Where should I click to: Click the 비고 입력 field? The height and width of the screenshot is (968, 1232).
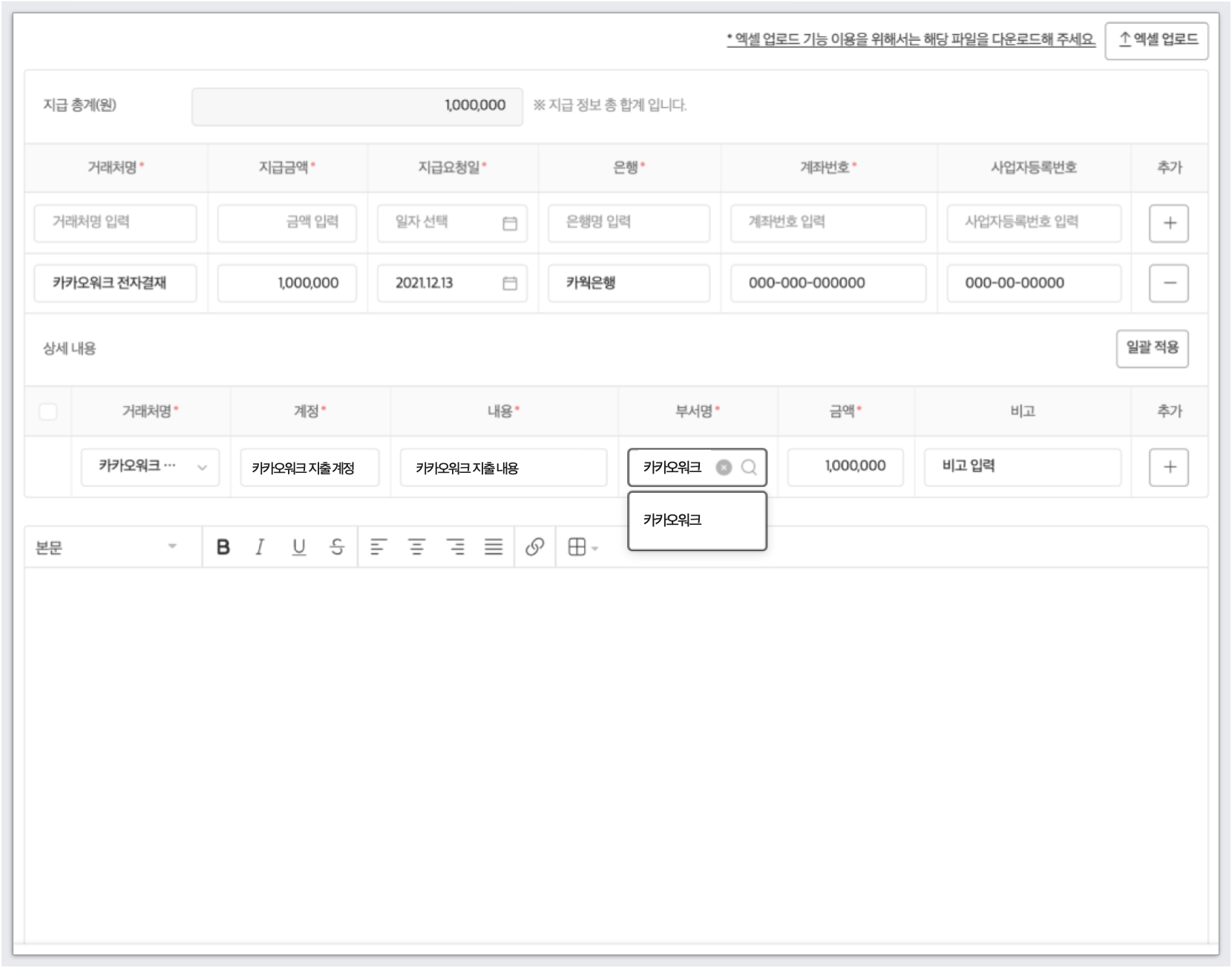click(1021, 467)
